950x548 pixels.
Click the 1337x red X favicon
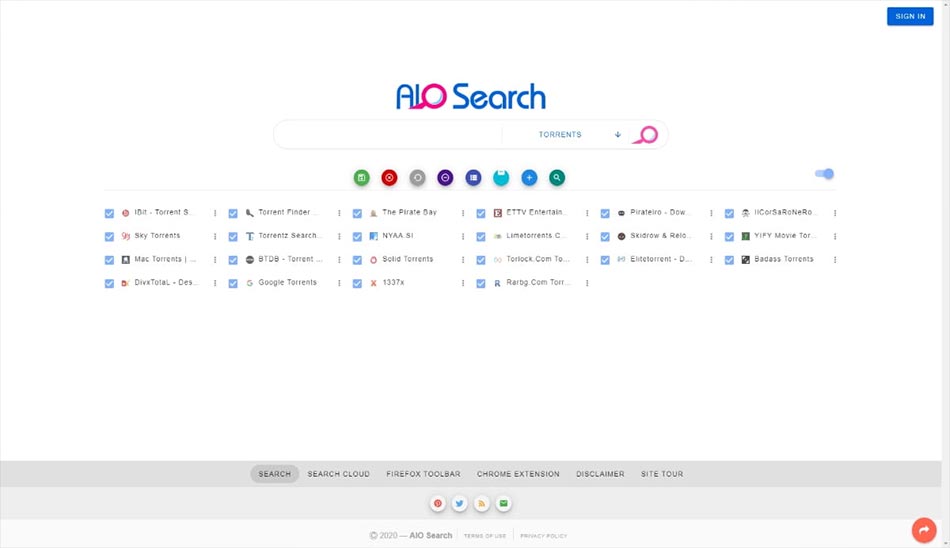coord(373,283)
